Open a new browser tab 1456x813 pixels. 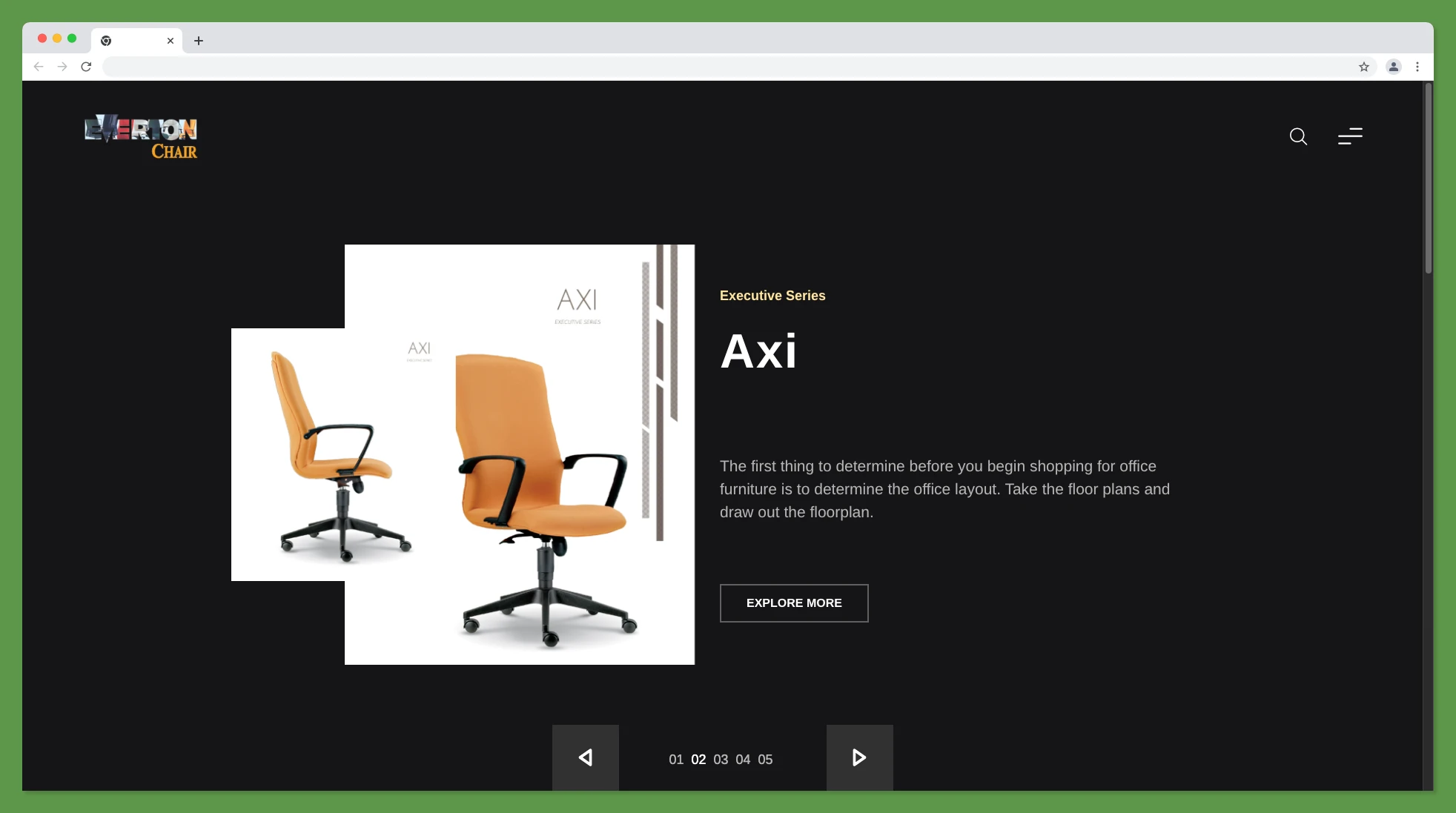coord(198,41)
